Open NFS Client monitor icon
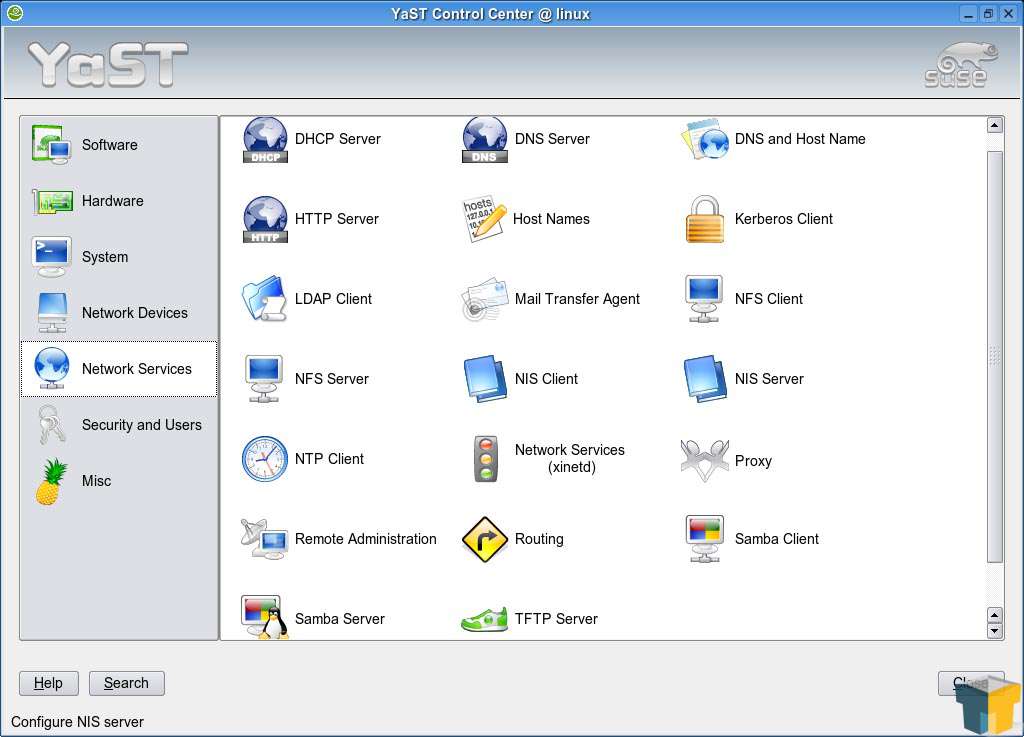Screen dimensions: 1024x737 704,299
